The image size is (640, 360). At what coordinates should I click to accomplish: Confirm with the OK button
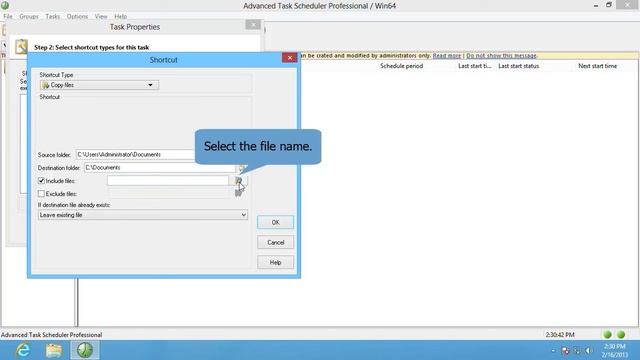(276, 222)
